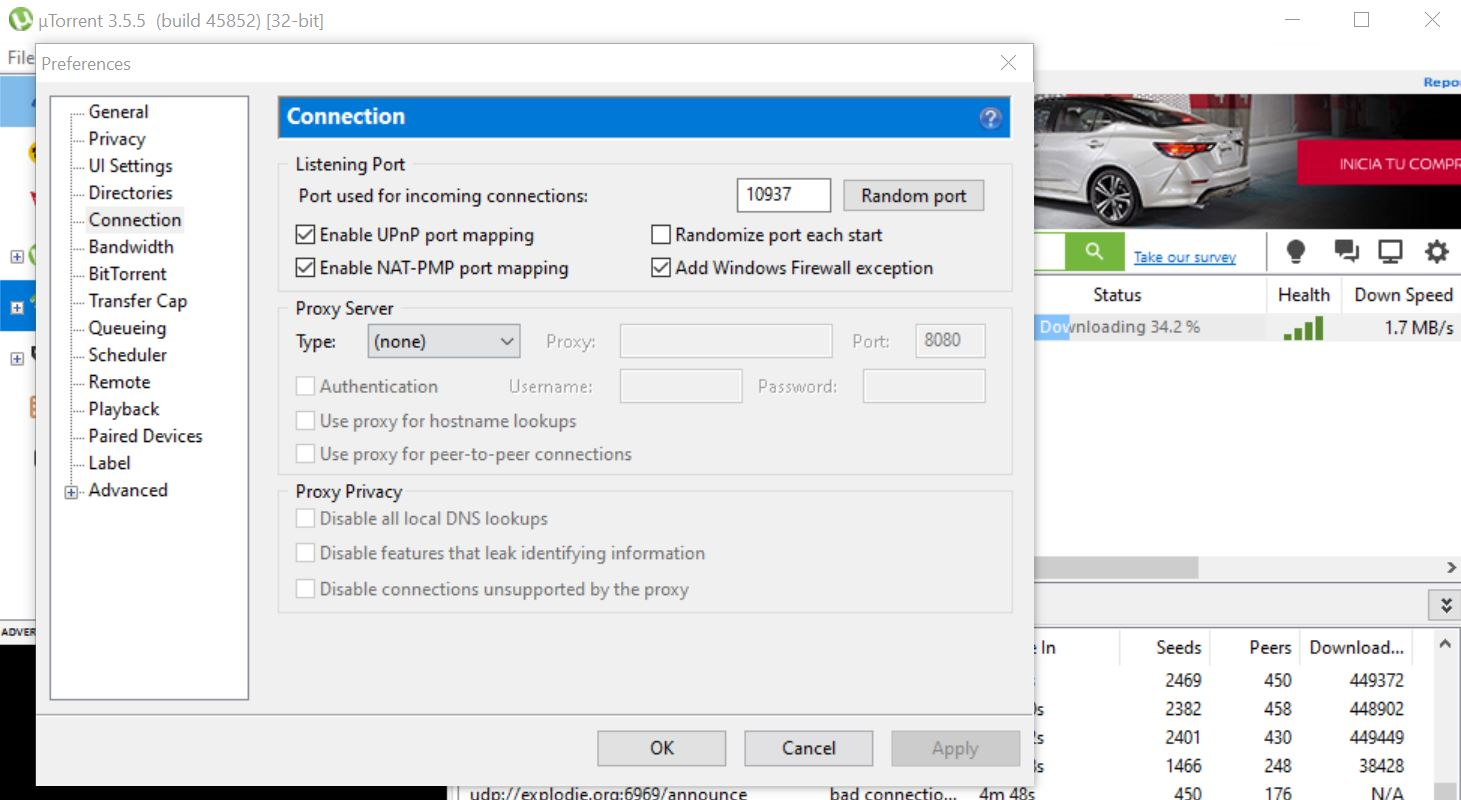Click the horizontal scrollbar thumb in torrent list
This screenshot has width=1461, height=800.
click(x=1116, y=567)
